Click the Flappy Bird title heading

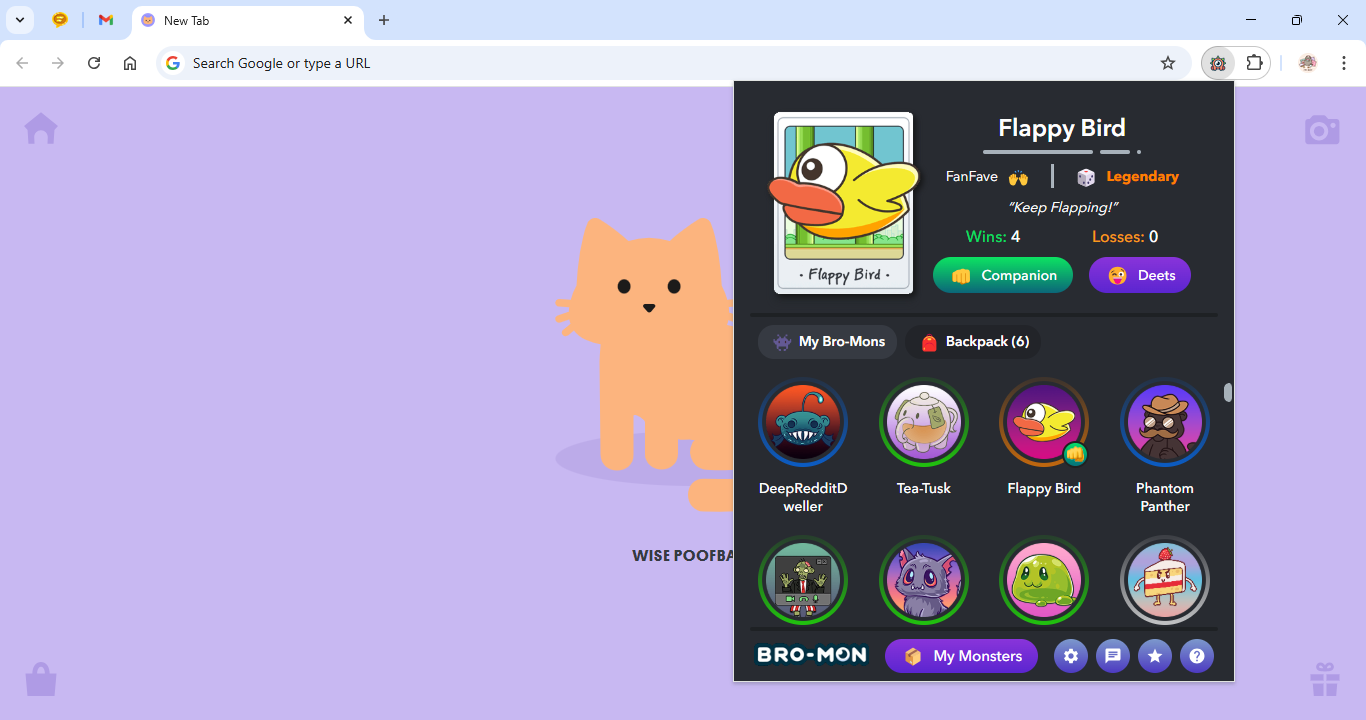[x=1062, y=128]
